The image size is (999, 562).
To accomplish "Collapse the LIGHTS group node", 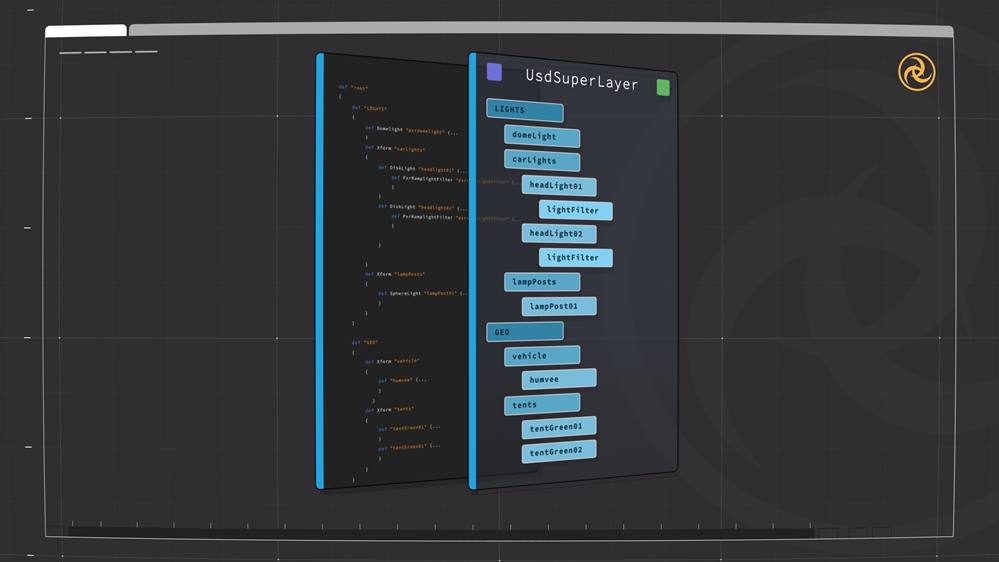I will (x=525, y=111).
